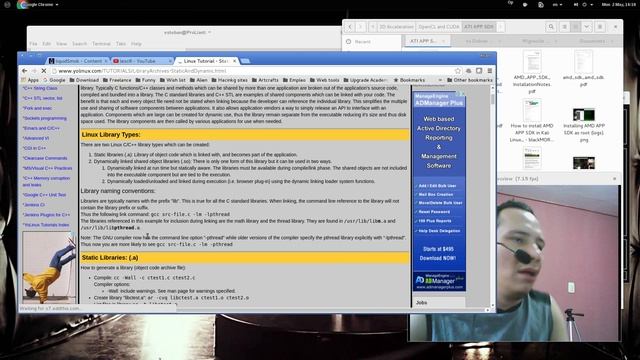Close the Linux Tutorial tab
Screen dimensions: 640x360
[x=234, y=61]
